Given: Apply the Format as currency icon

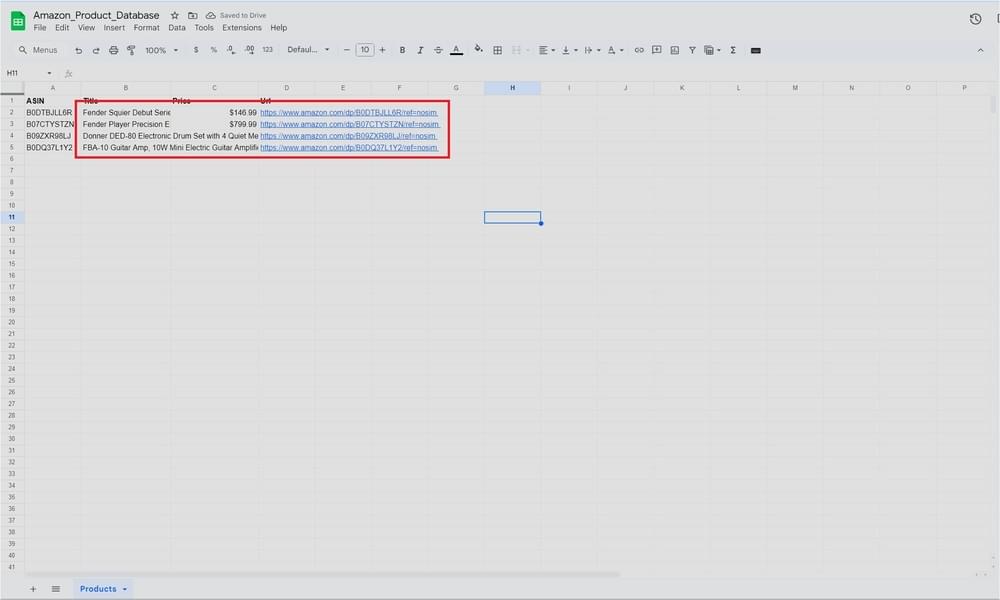Looking at the screenshot, I should click(x=195, y=49).
